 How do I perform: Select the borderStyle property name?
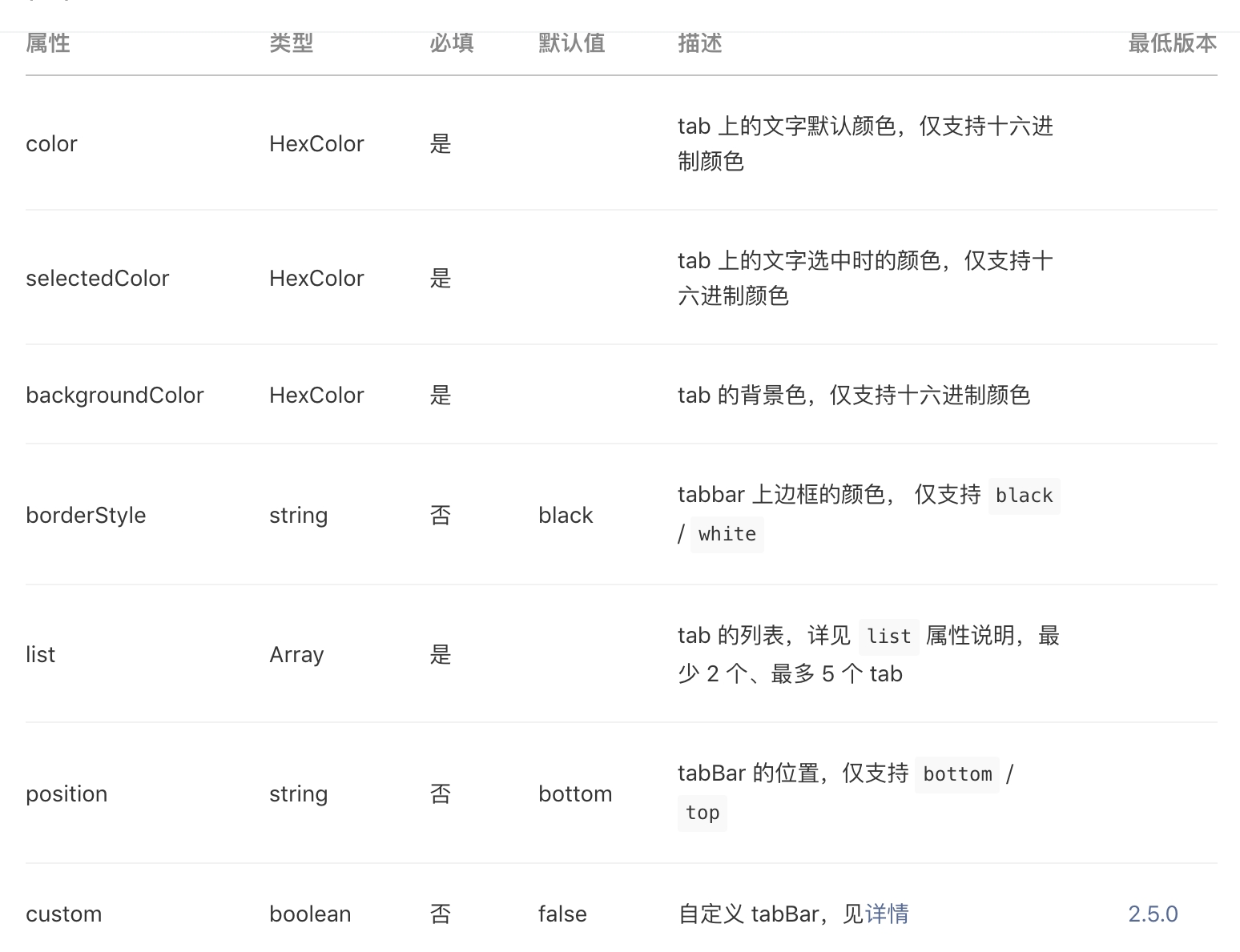pos(86,515)
